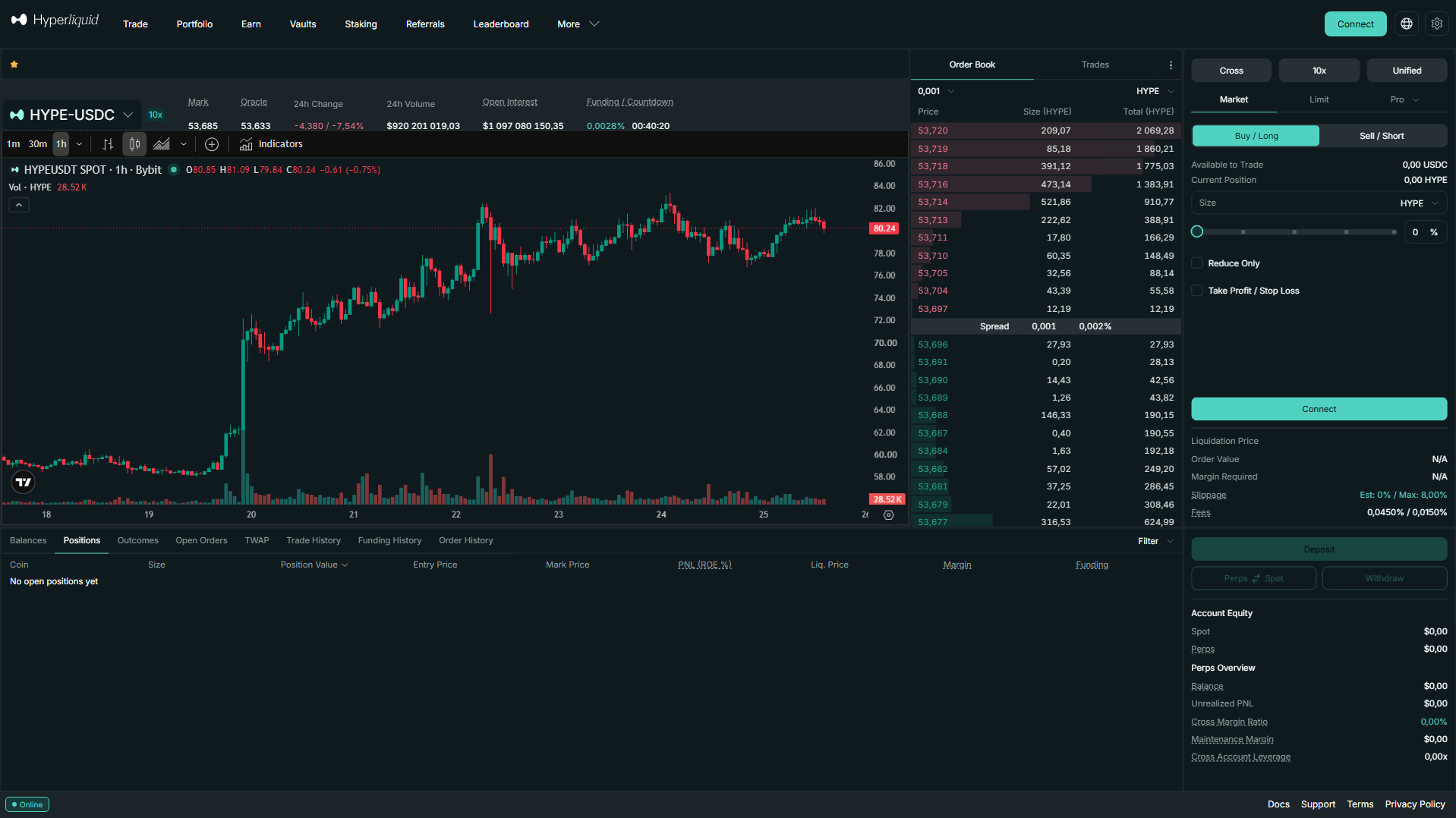Screen dimensions: 1456x818
Task: Open the positions Filter dropdown
Action: point(1155,541)
